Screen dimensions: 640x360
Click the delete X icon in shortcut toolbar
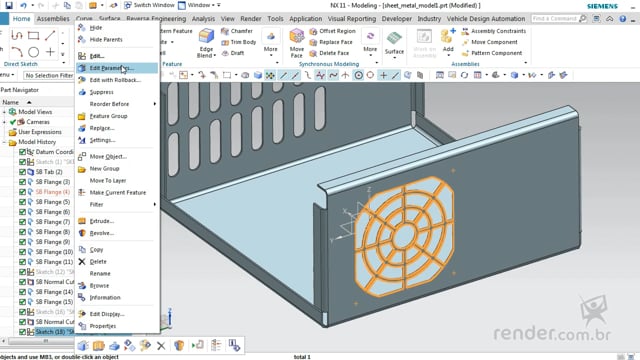click(161, 346)
